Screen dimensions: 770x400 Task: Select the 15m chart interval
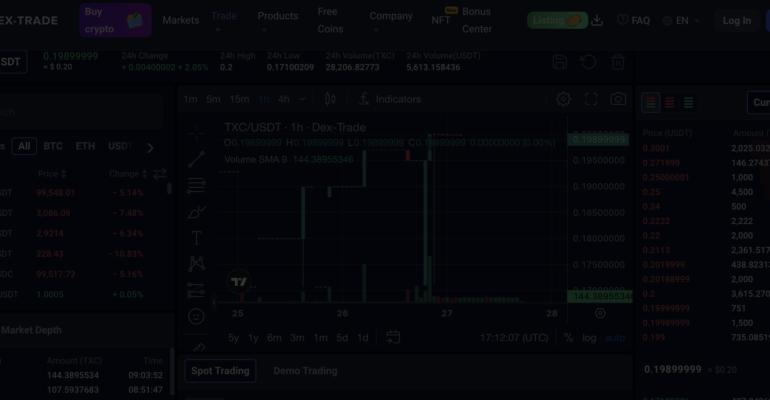[x=240, y=99]
